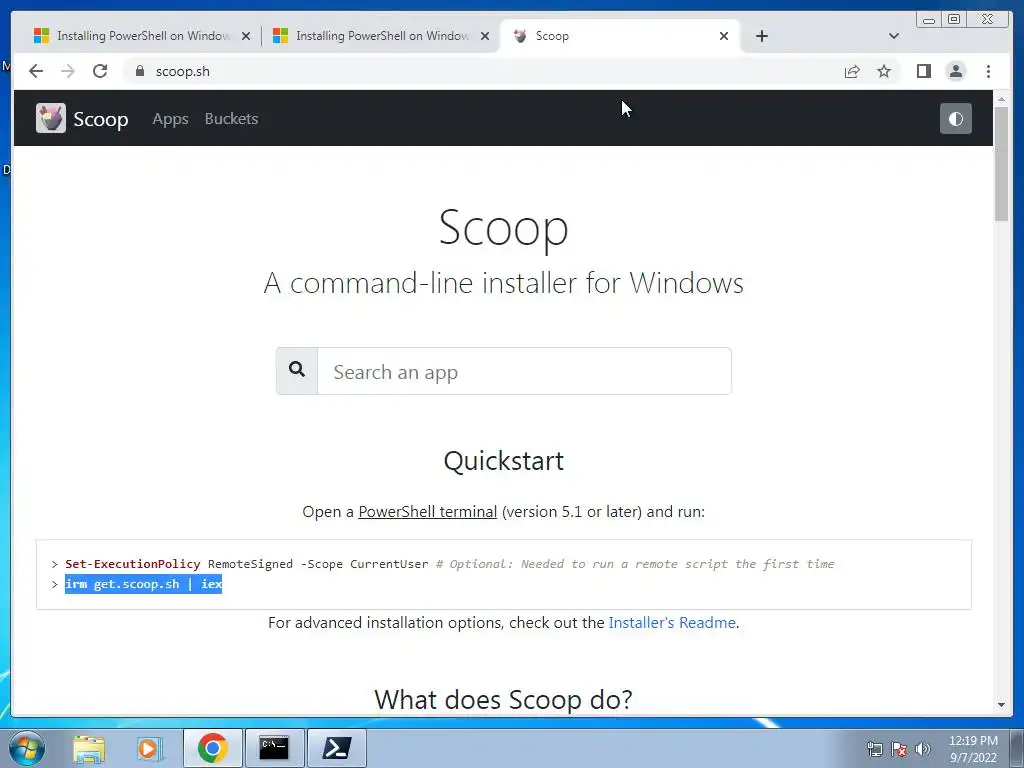Click the Set-ExecutionPolicy command text
The height and width of the screenshot is (768, 1024).
(x=133, y=564)
